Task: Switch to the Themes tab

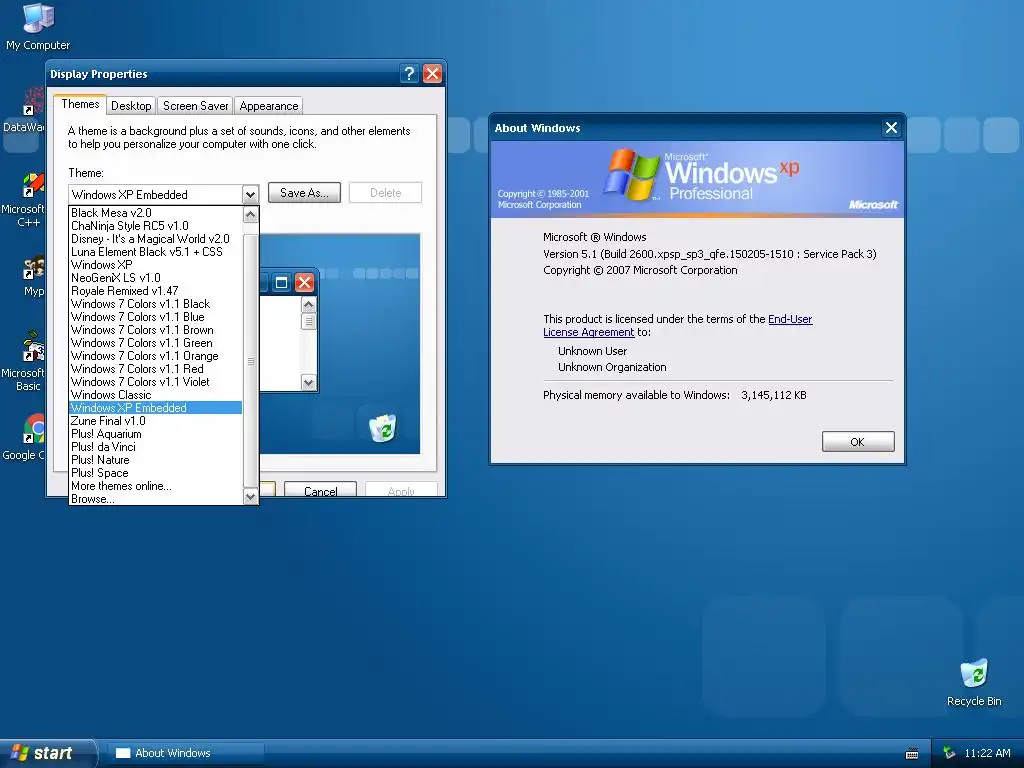Action: pos(80,104)
